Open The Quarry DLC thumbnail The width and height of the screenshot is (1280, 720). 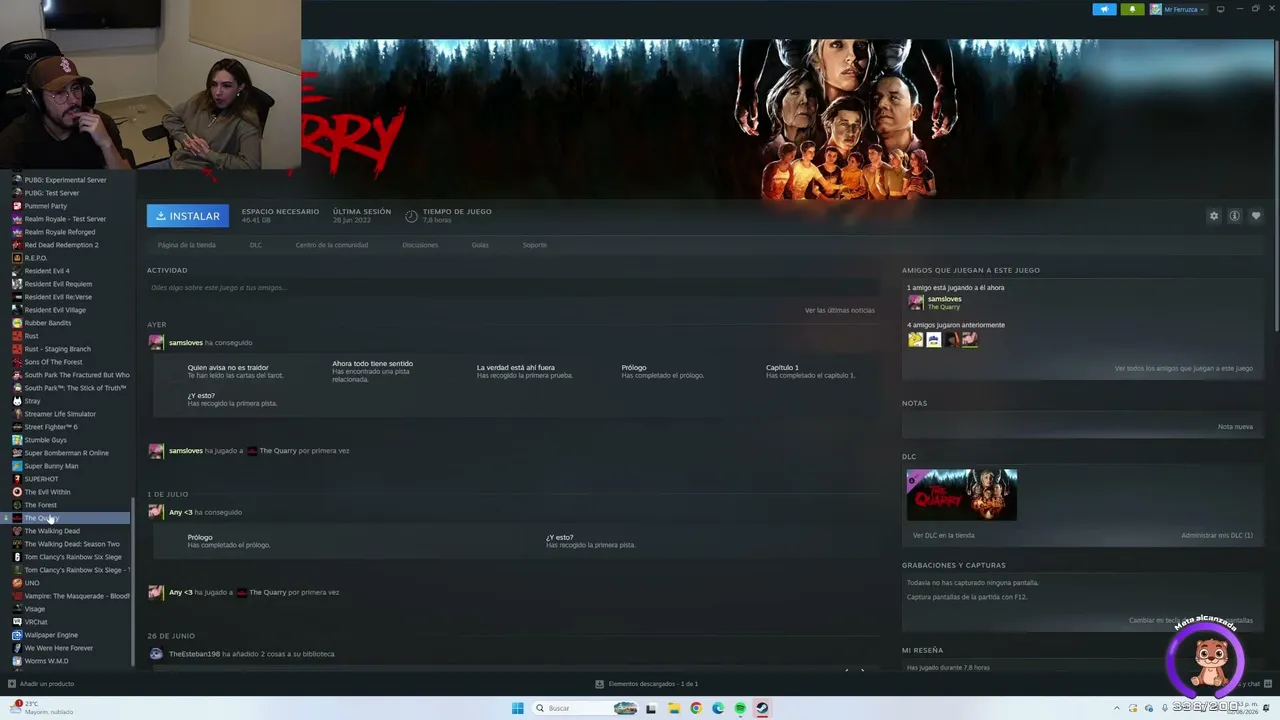961,495
